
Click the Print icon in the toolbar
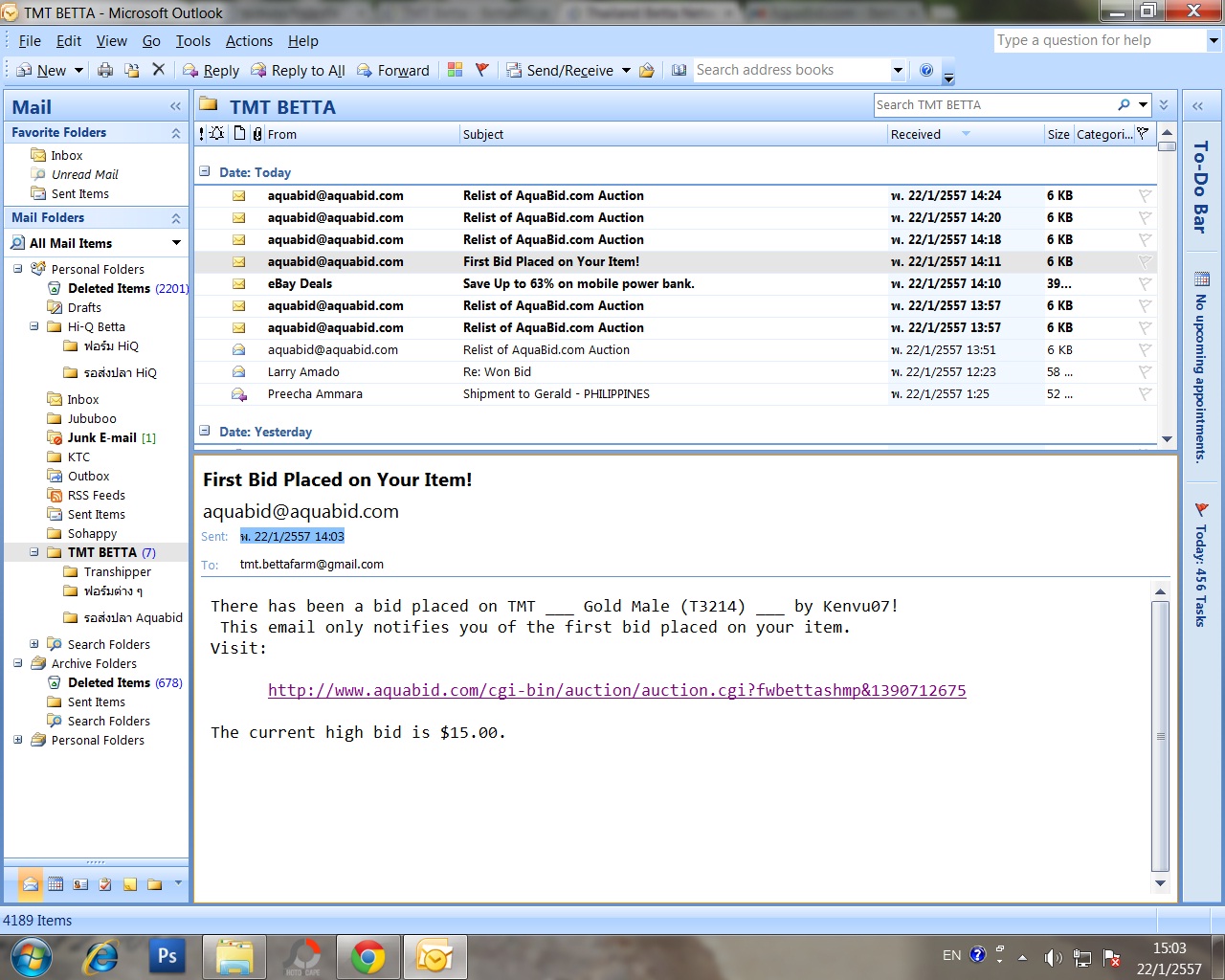click(x=105, y=70)
